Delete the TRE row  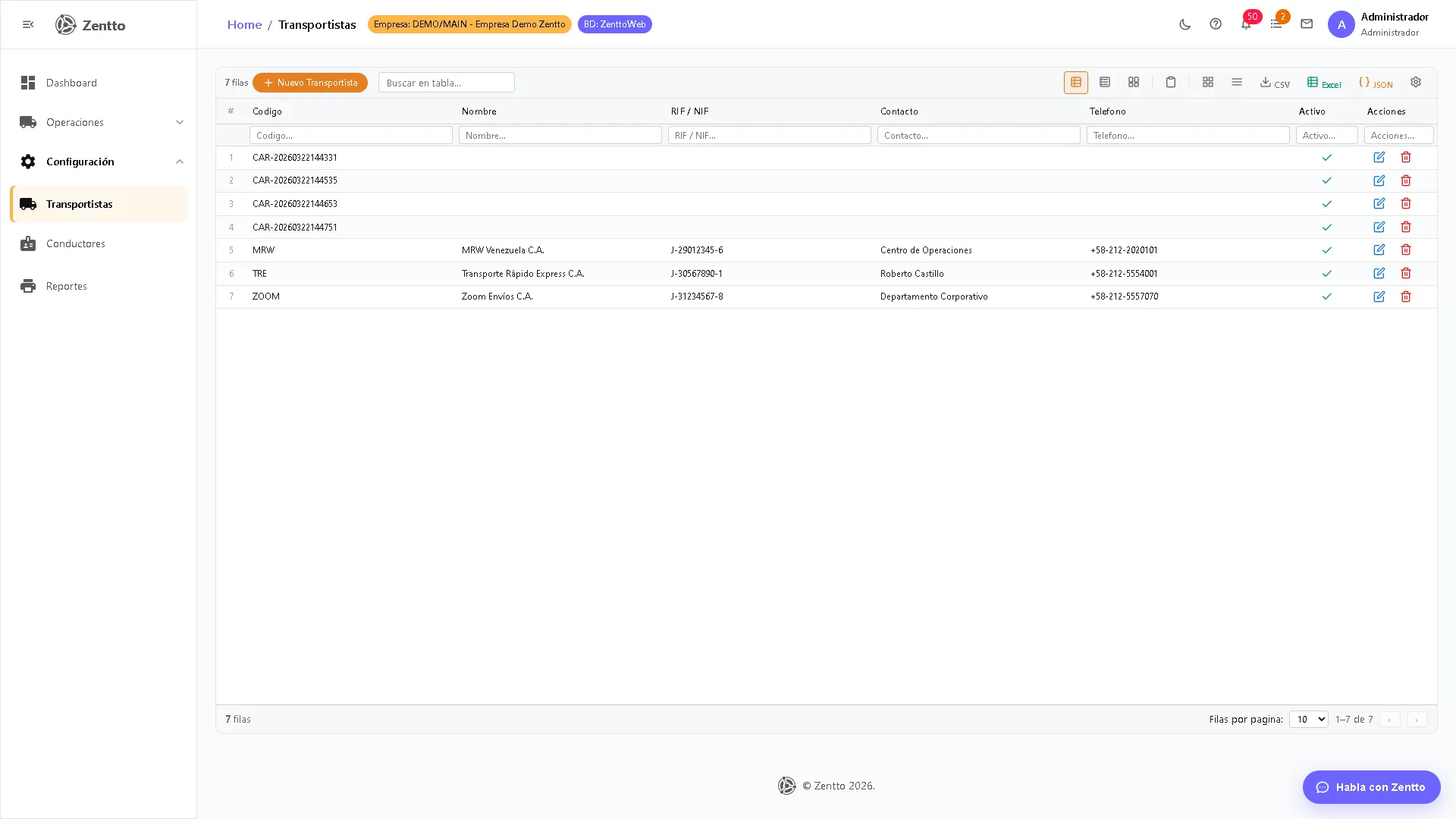pos(1406,273)
